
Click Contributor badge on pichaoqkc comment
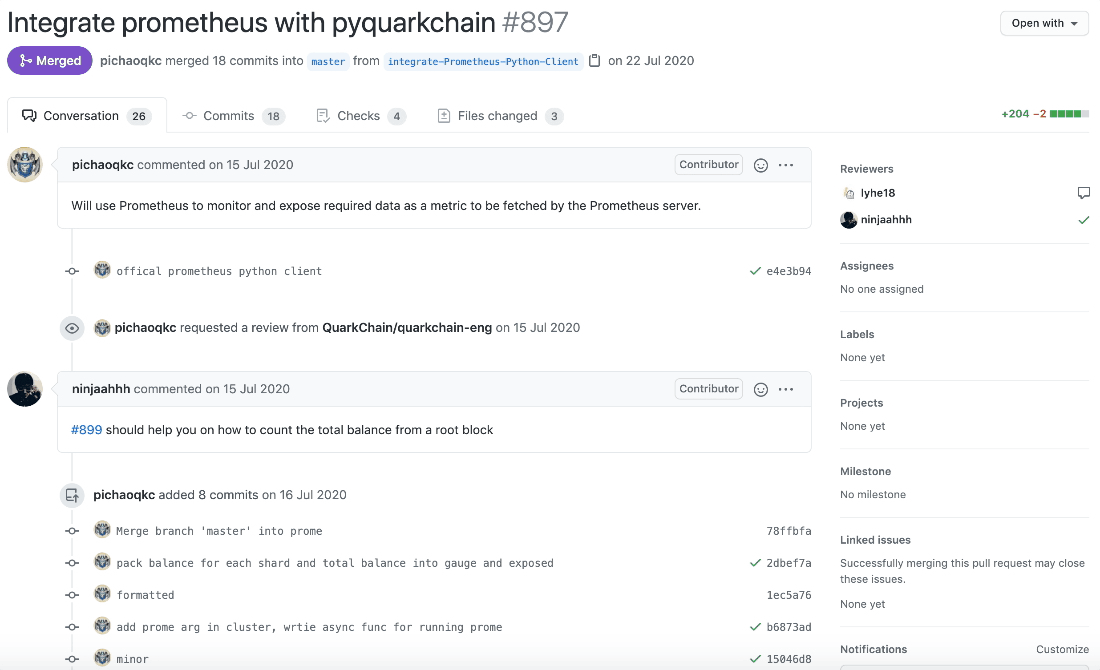point(709,164)
